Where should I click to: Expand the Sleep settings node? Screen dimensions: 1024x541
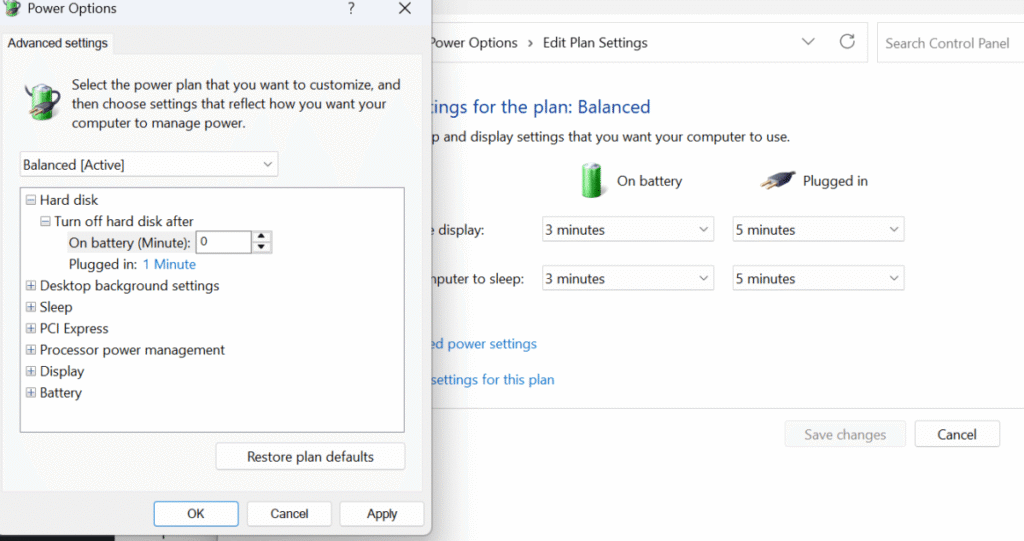click(30, 307)
